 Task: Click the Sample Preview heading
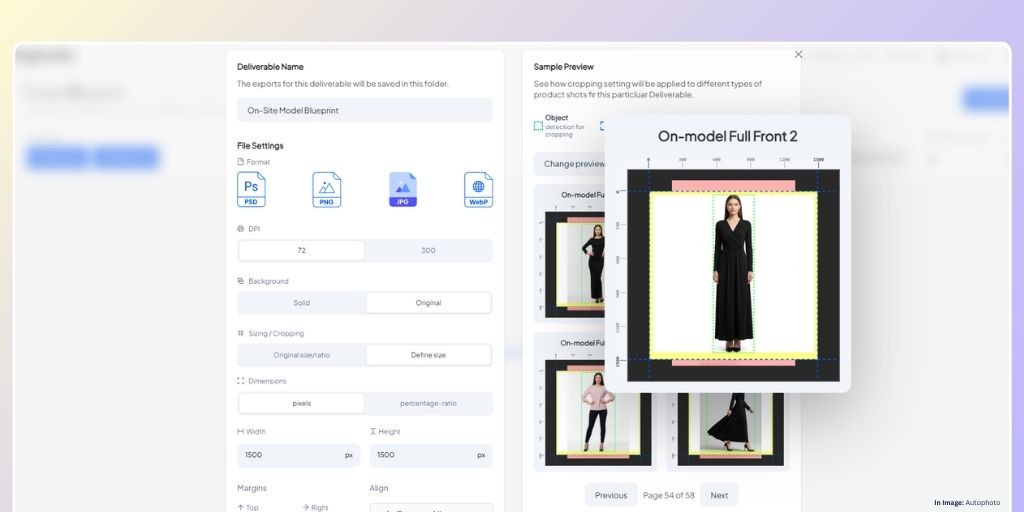(x=564, y=67)
